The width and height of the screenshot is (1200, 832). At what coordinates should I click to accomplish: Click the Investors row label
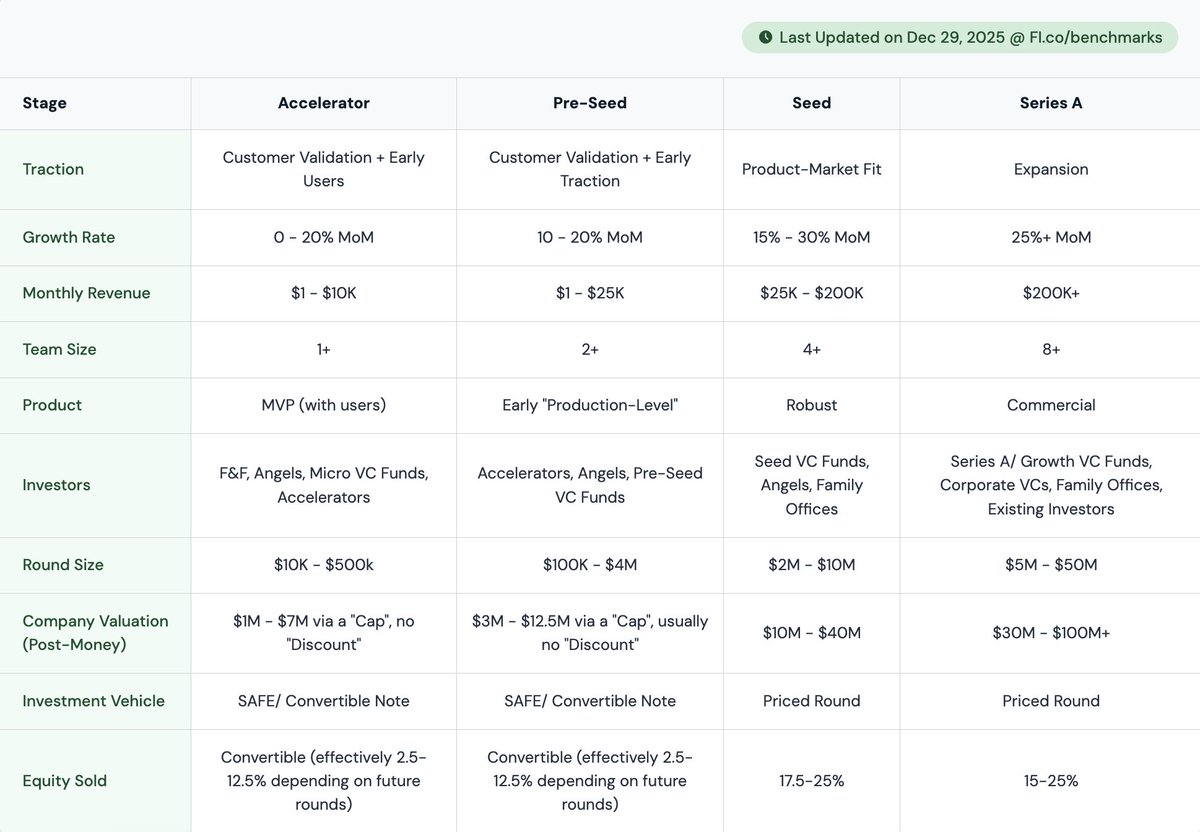[56, 485]
